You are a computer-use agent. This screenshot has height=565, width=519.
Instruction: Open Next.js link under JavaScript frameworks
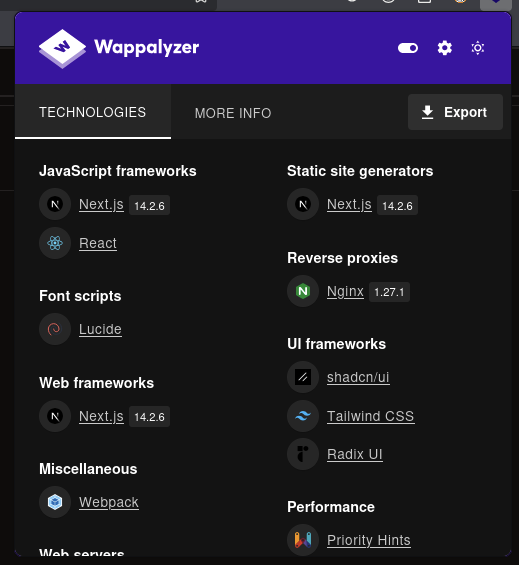101,204
